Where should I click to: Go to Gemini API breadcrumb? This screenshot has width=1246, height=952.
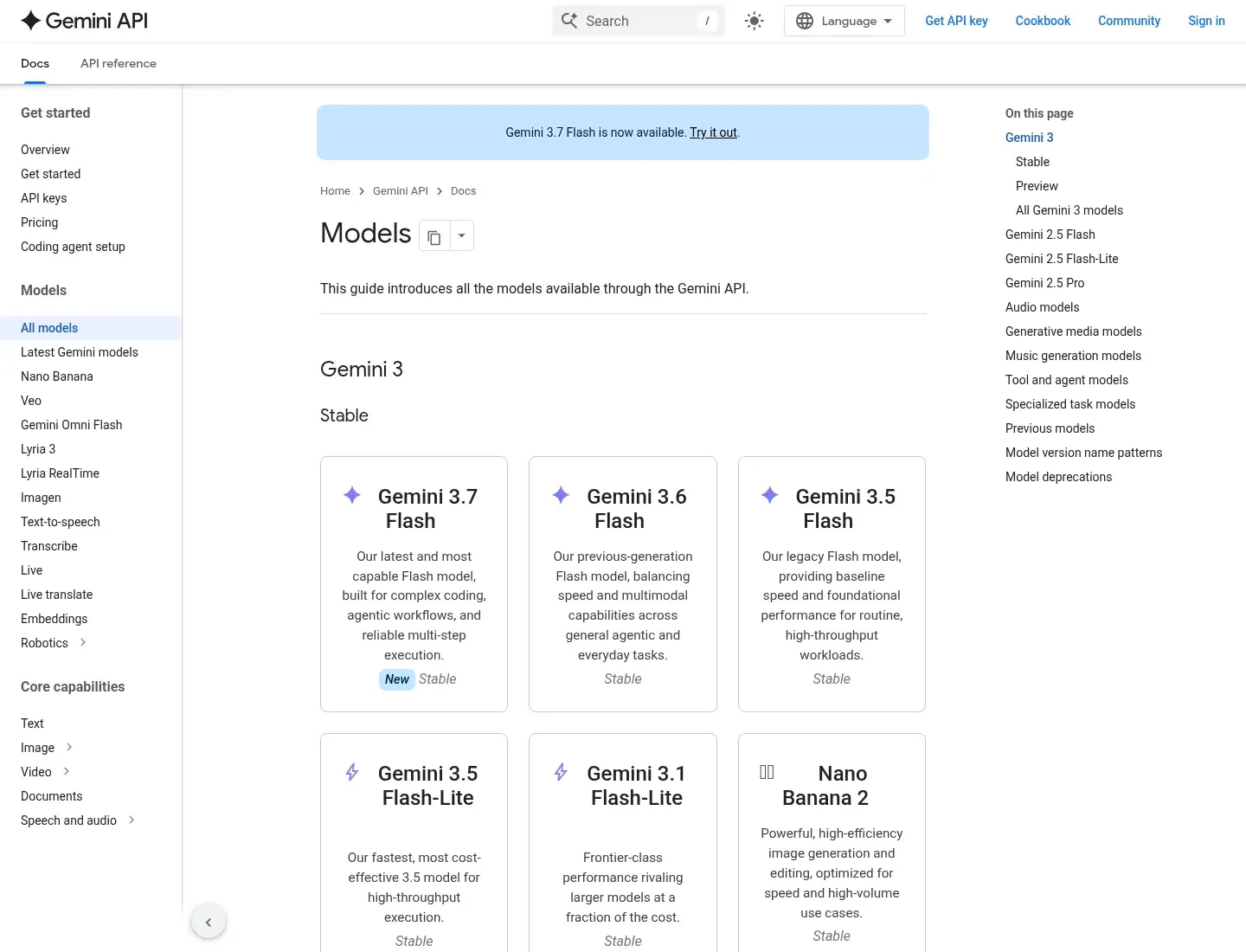click(x=401, y=191)
